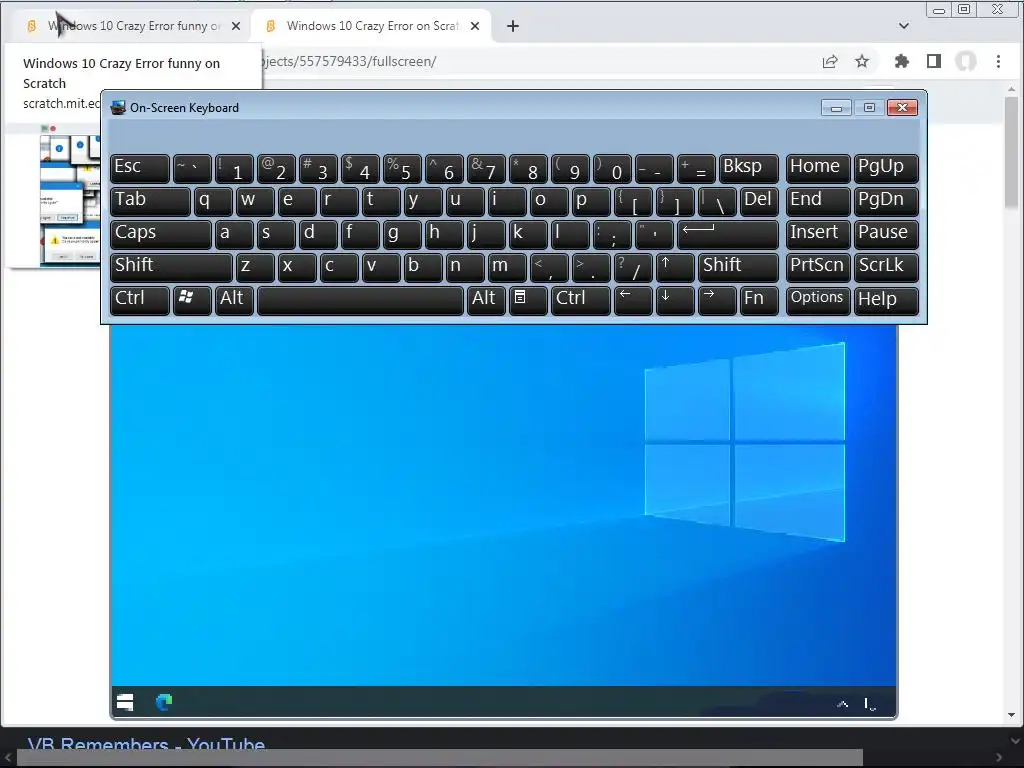Toggle the ScrLk key
The image size is (1024, 768).
(886, 267)
